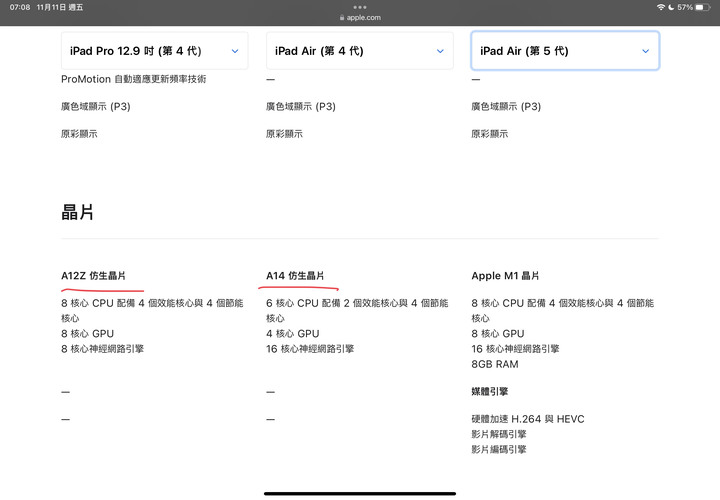Image resolution: width=720 pixels, height=500 pixels.
Task: Tap the 4 核心 GPU line
Action: 292,334
